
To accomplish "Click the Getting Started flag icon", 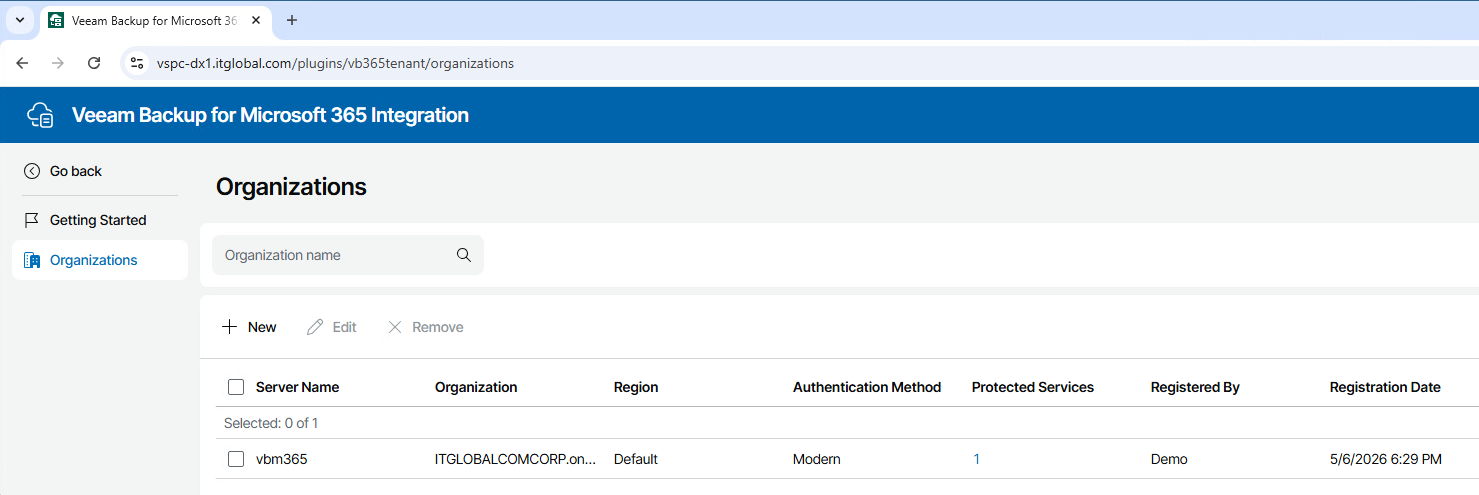I will pos(32,220).
